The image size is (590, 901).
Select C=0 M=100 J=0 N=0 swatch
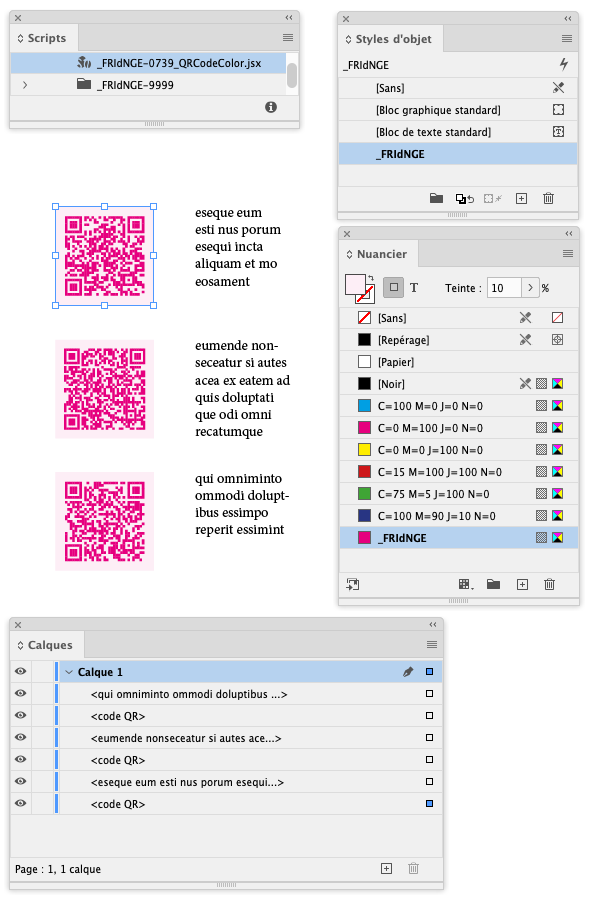tap(458, 428)
